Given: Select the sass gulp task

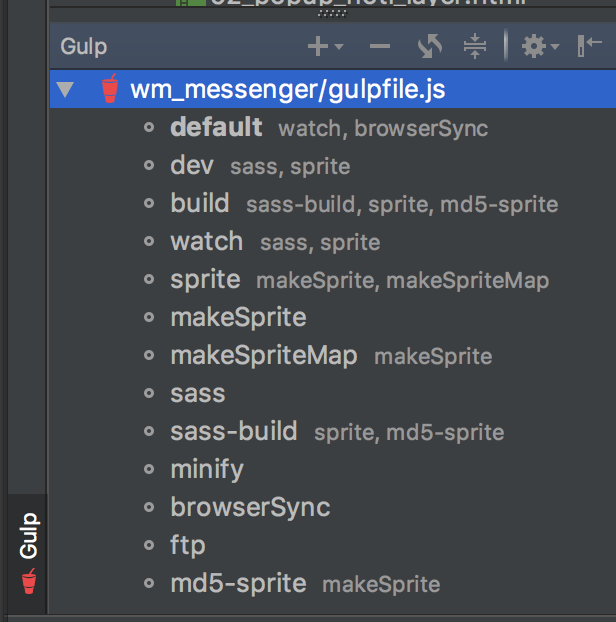Looking at the screenshot, I should (198, 394).
